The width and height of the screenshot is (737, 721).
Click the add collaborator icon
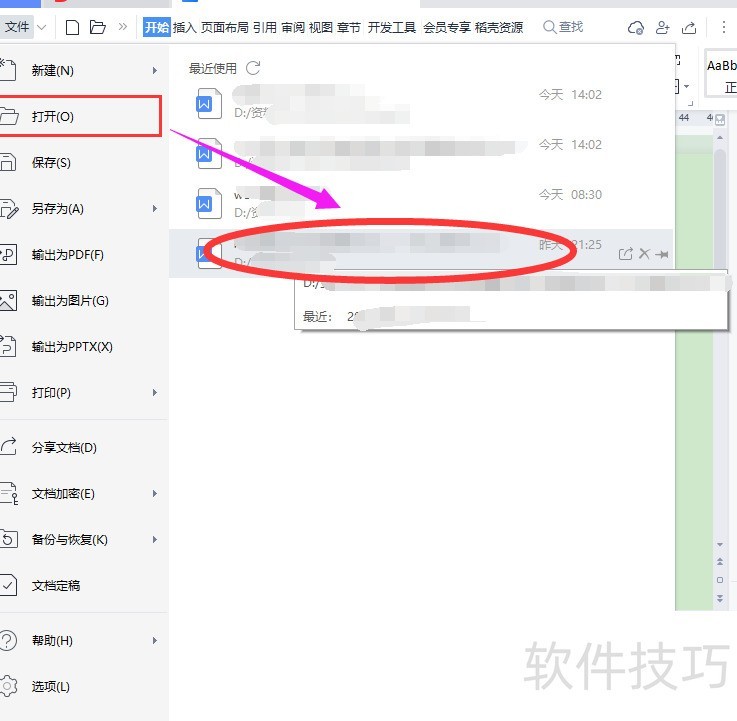(662, 28)
